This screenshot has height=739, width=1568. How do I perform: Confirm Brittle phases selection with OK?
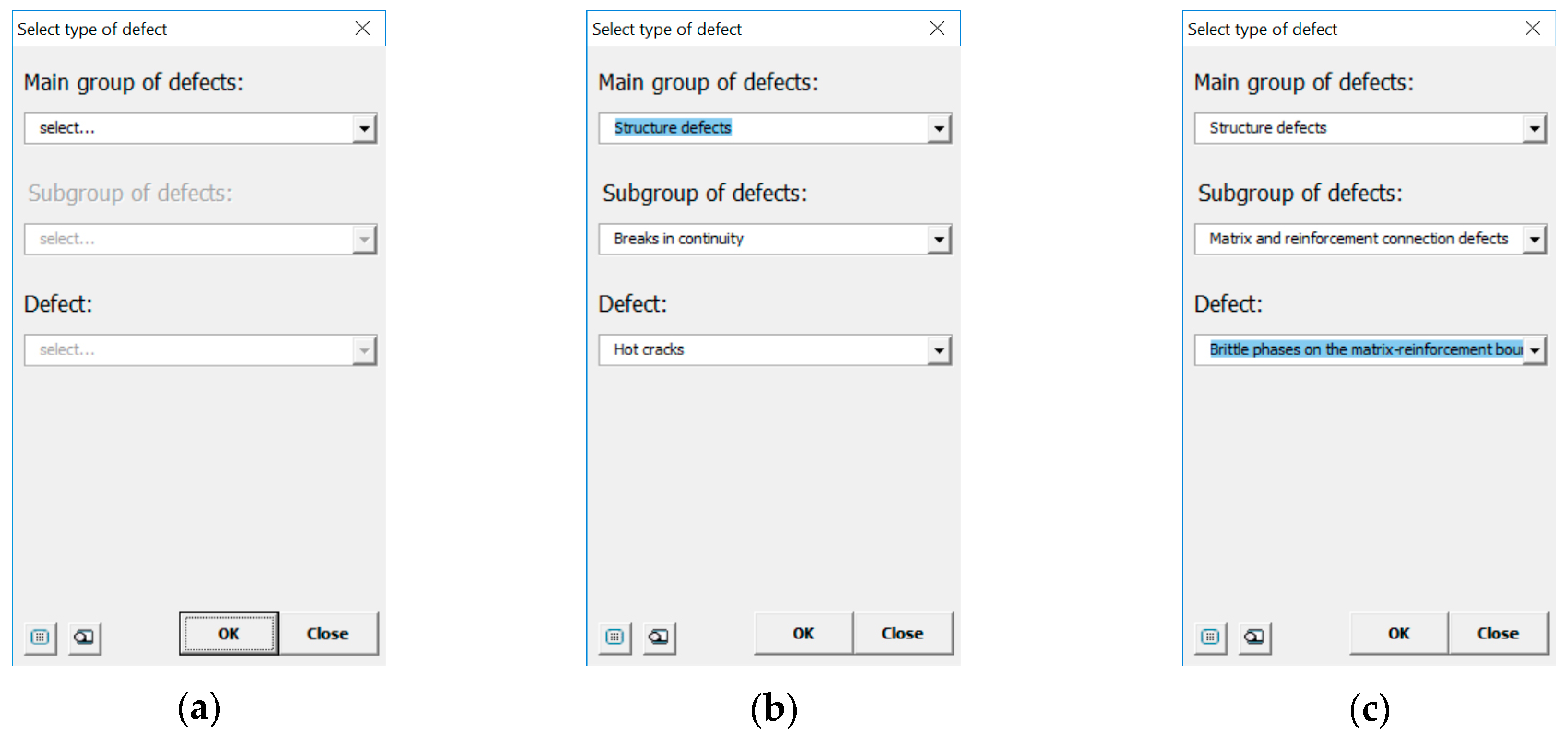(x=1398, y=633)
